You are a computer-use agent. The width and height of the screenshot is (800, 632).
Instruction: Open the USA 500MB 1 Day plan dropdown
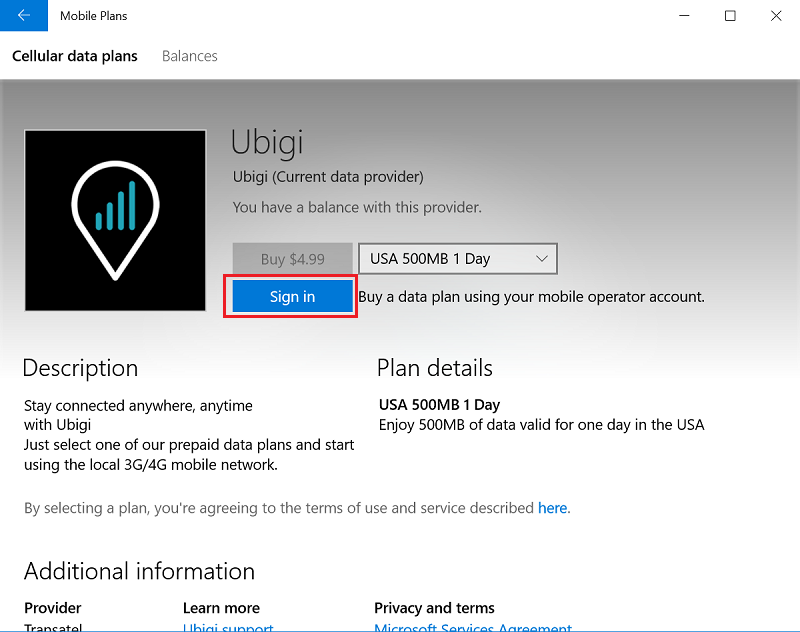(458, 259)
